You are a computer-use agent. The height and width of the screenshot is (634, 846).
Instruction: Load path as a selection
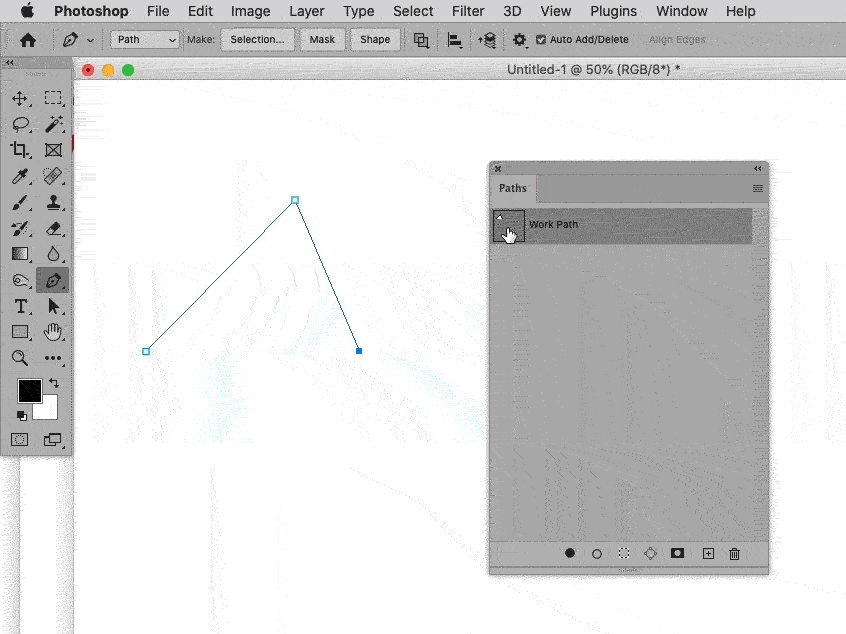click(624, 553)
